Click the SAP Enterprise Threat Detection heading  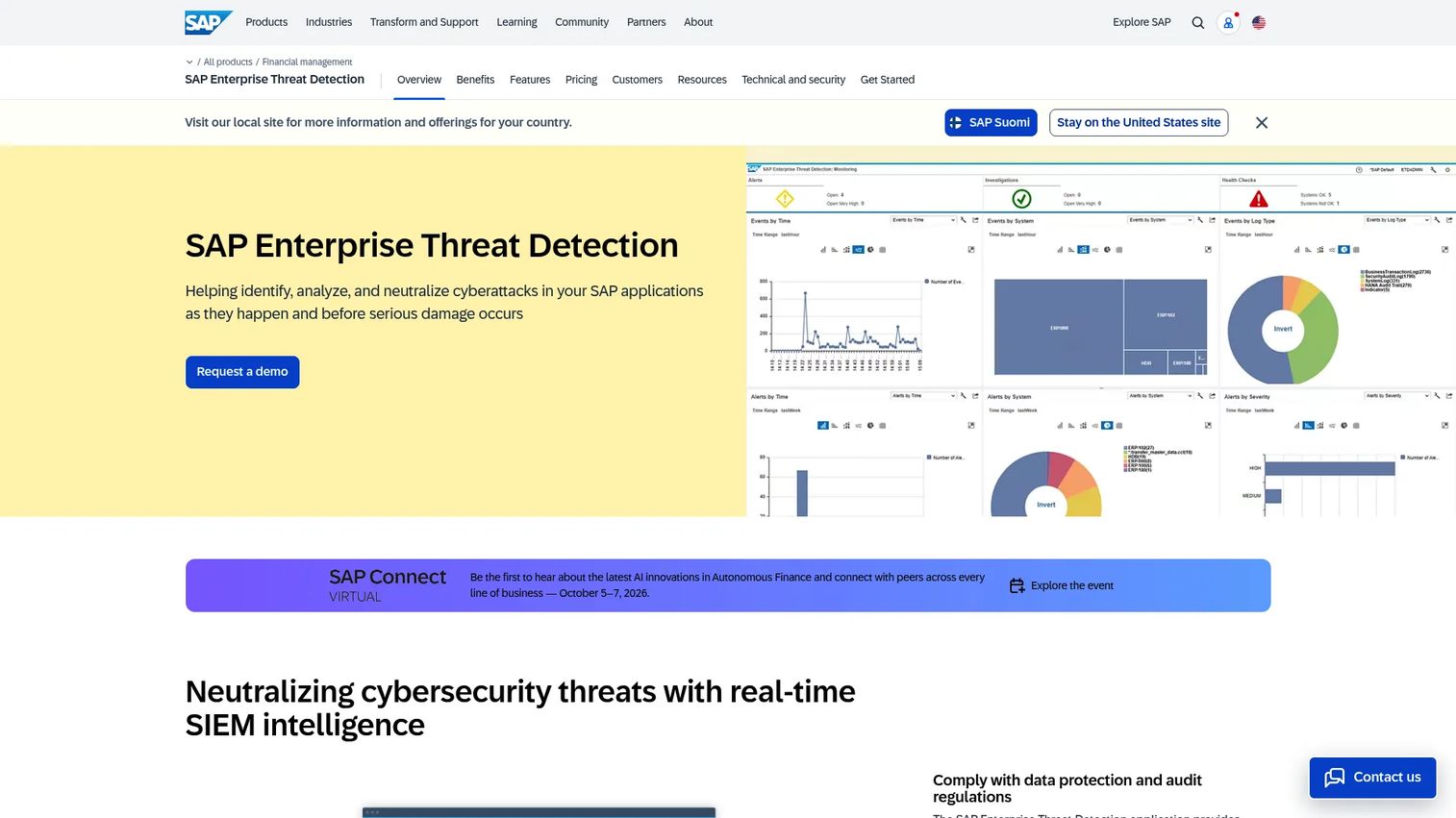pyautogui.click(x=432, y=245)
